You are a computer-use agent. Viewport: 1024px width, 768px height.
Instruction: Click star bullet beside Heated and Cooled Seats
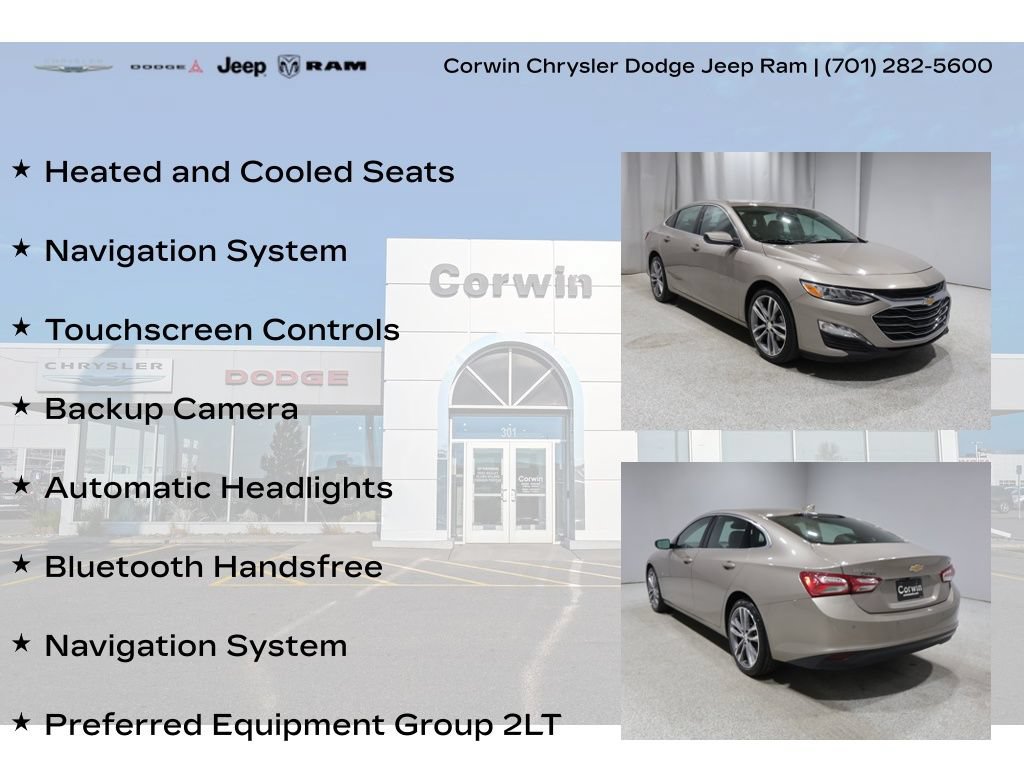22,169
